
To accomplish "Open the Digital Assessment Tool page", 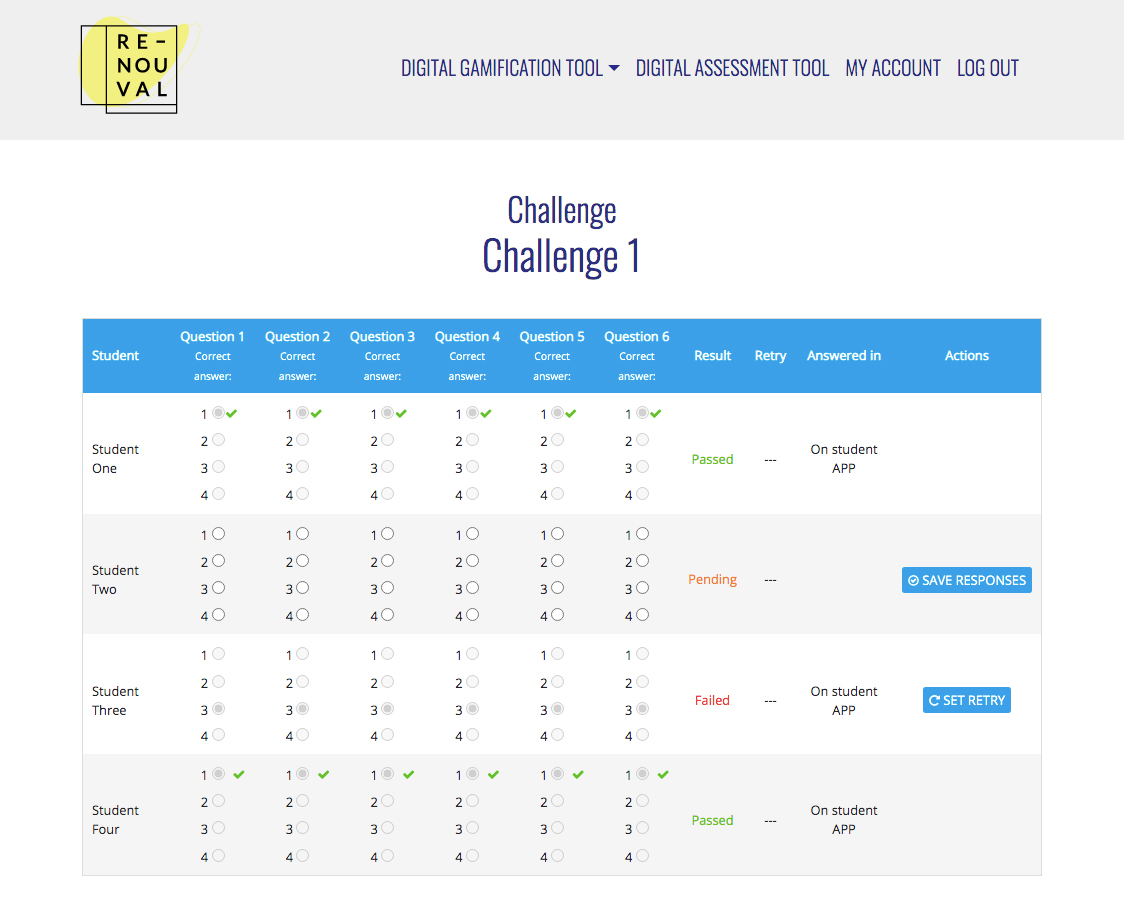I will pos(732,68).
